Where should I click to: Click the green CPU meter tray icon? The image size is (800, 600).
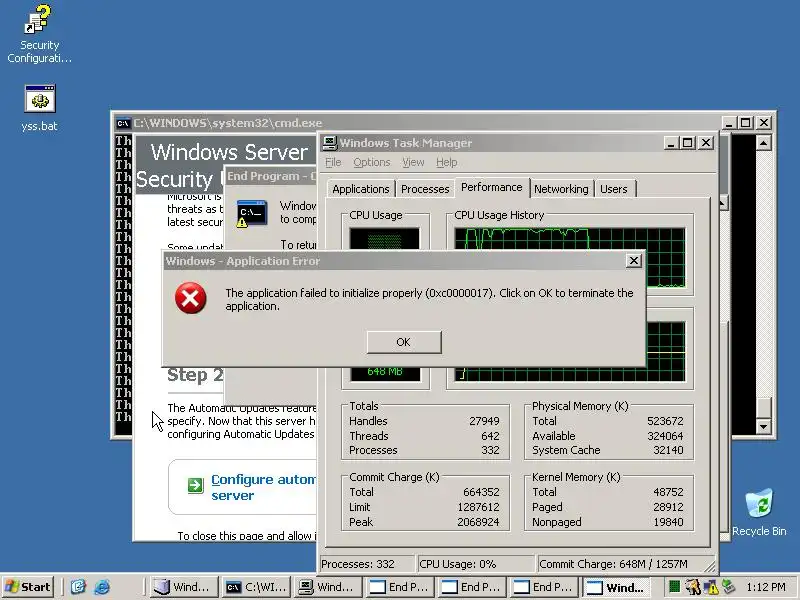click(x=674, y=587)
